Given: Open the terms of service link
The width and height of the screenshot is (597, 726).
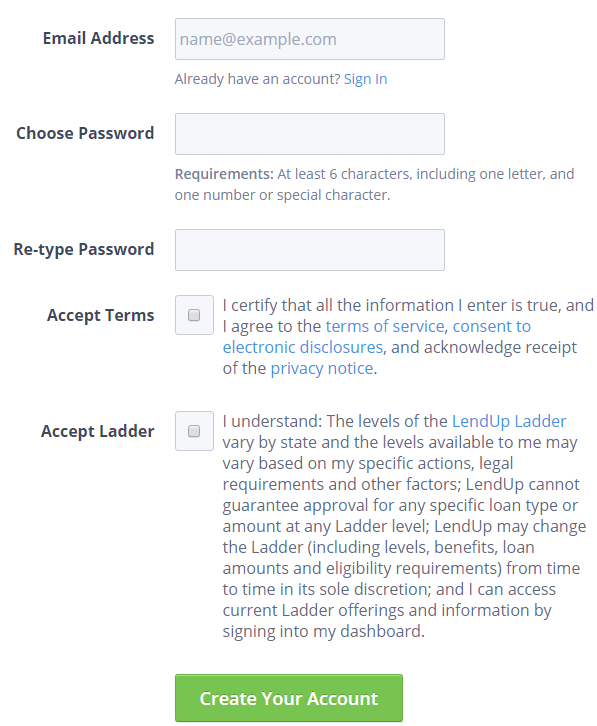Looking at the screenshot, I should 385,326.
